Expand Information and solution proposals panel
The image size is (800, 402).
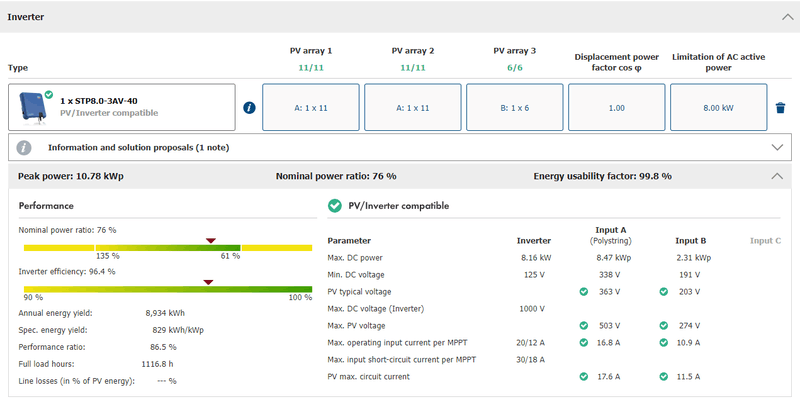778,147
